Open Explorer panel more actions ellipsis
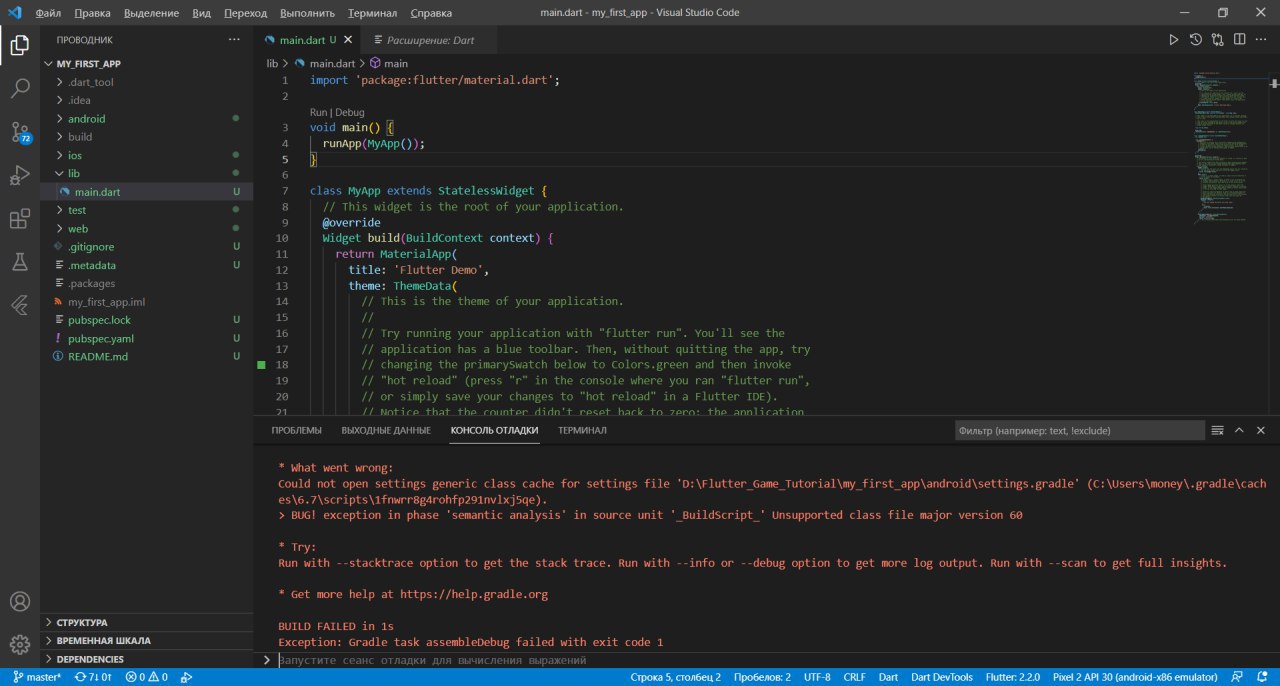This screenshot has width=1280, height=686. pos(234,40)
